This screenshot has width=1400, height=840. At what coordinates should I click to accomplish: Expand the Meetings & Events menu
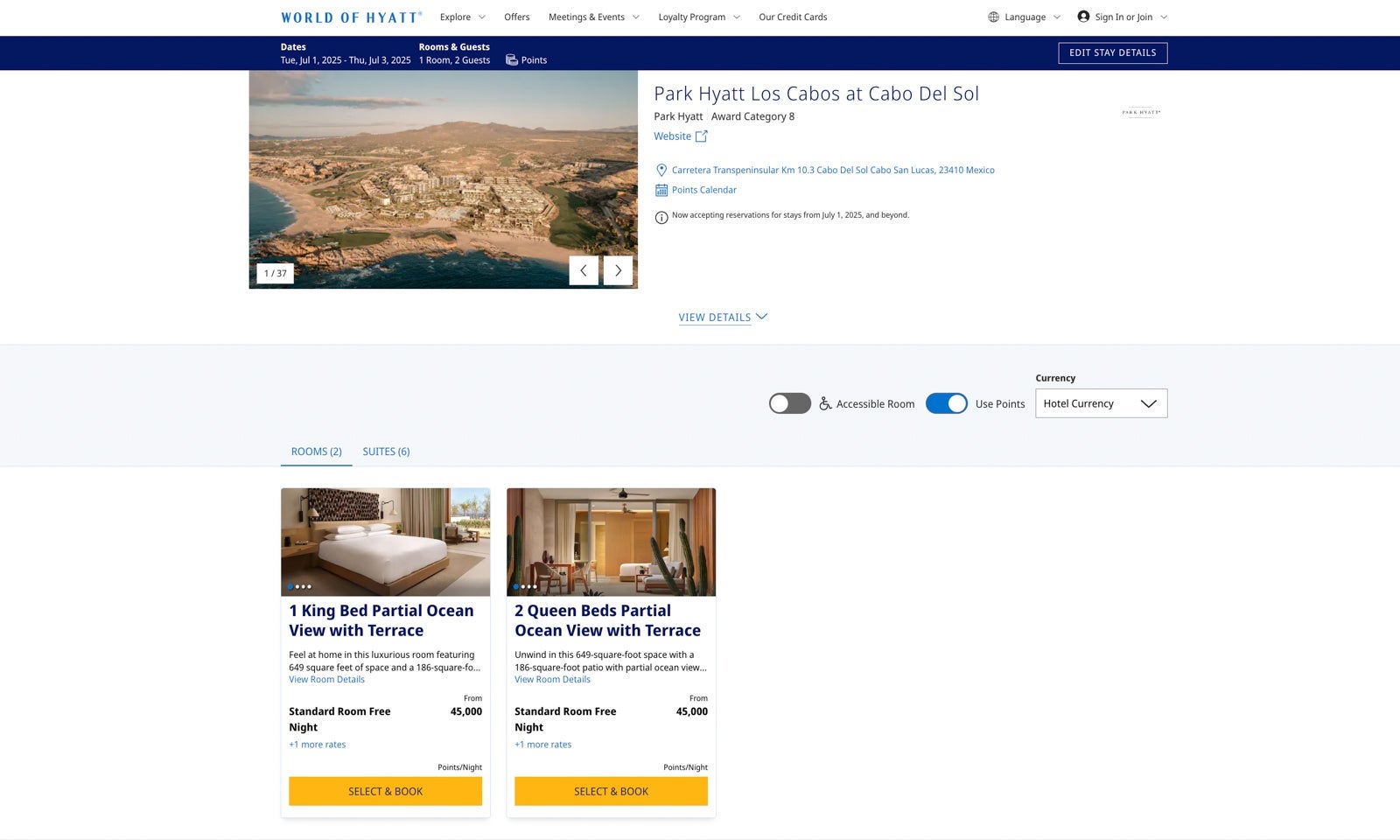tap(594, 17)
